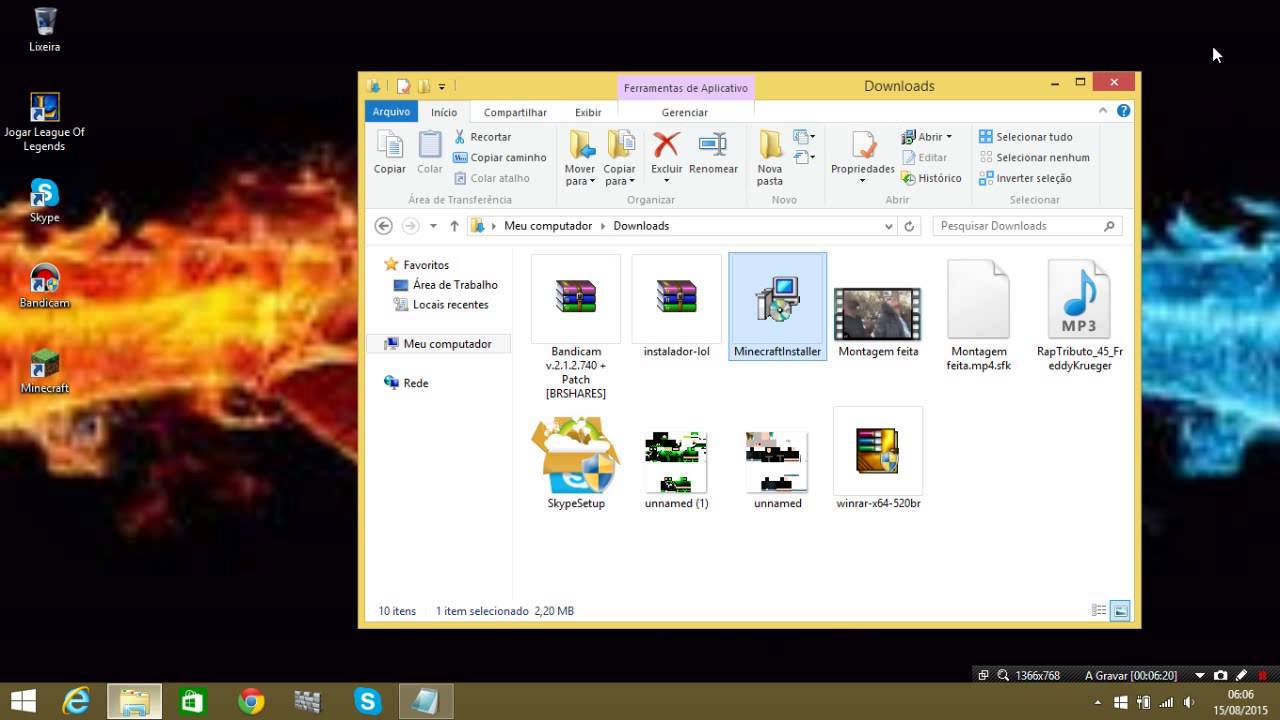This screenshot has width=1280, height=720.
Task: Click the Recortar scissors command
Action: tap(482, 137)
